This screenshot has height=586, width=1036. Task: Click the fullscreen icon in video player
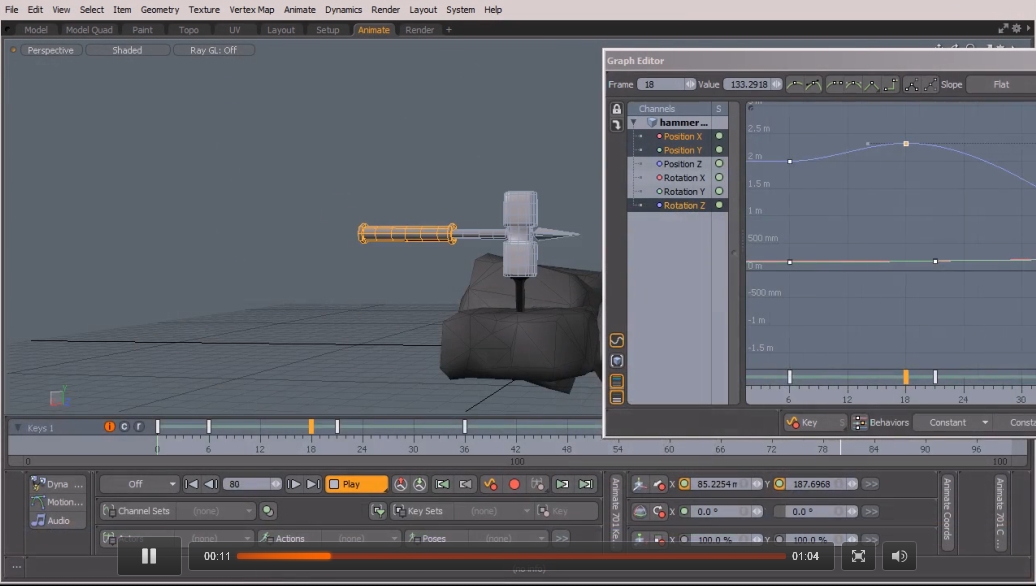coord(858,556)
